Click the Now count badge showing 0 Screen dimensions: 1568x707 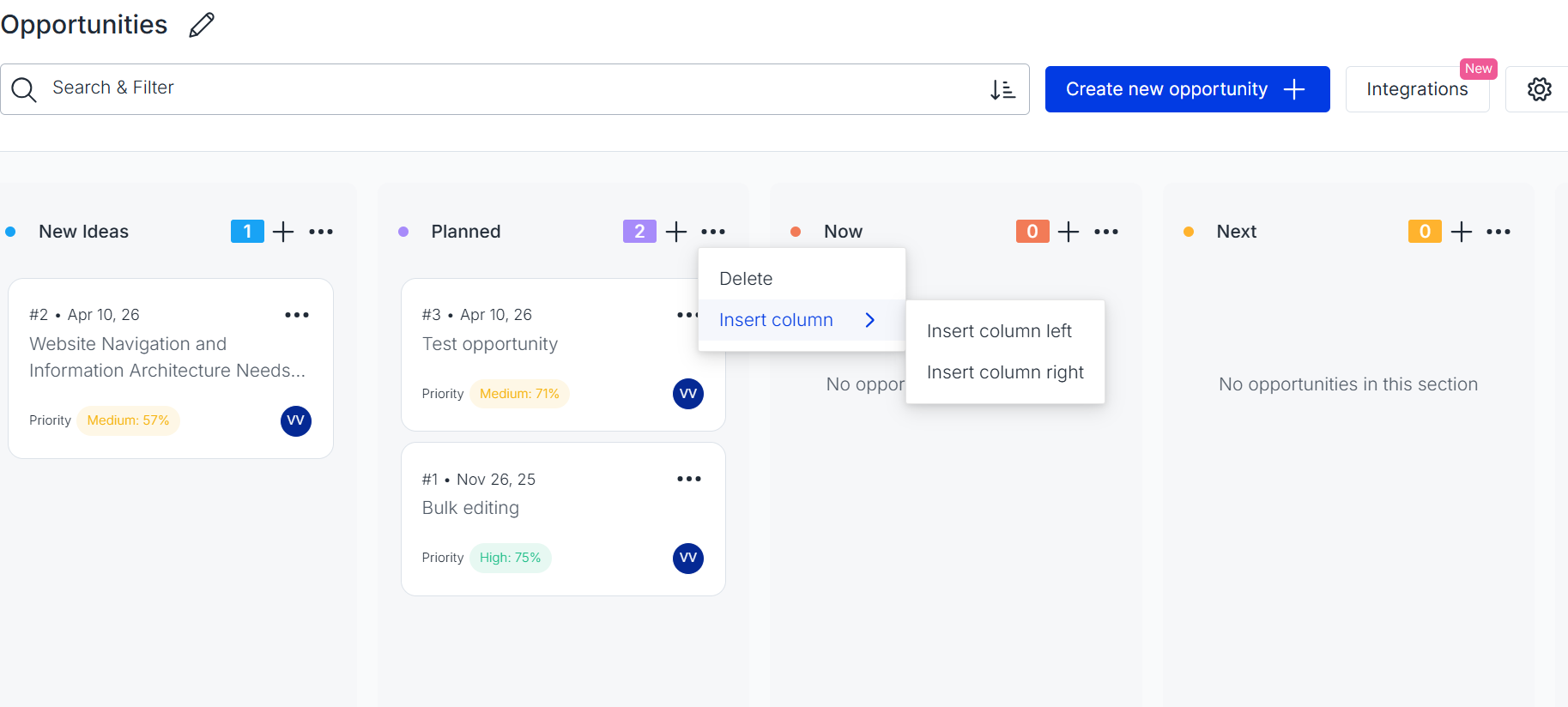point(1032,232)
